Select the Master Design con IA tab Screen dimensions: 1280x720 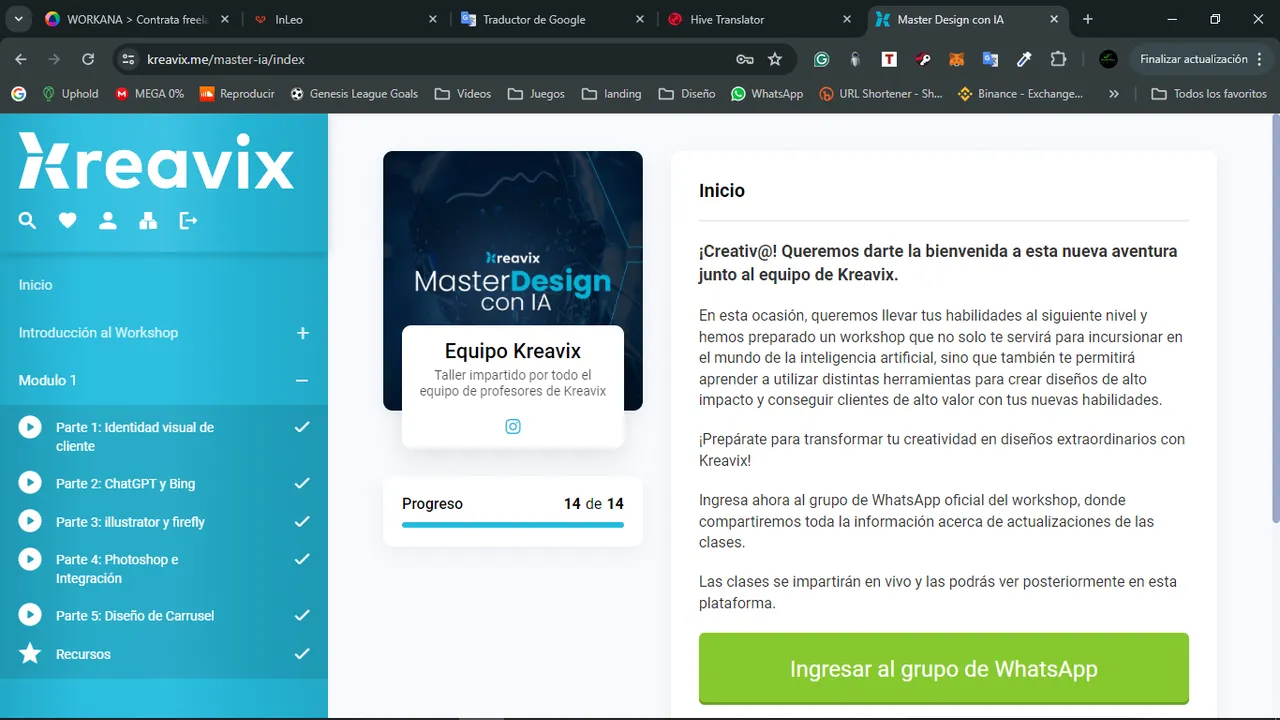[967, 19]
